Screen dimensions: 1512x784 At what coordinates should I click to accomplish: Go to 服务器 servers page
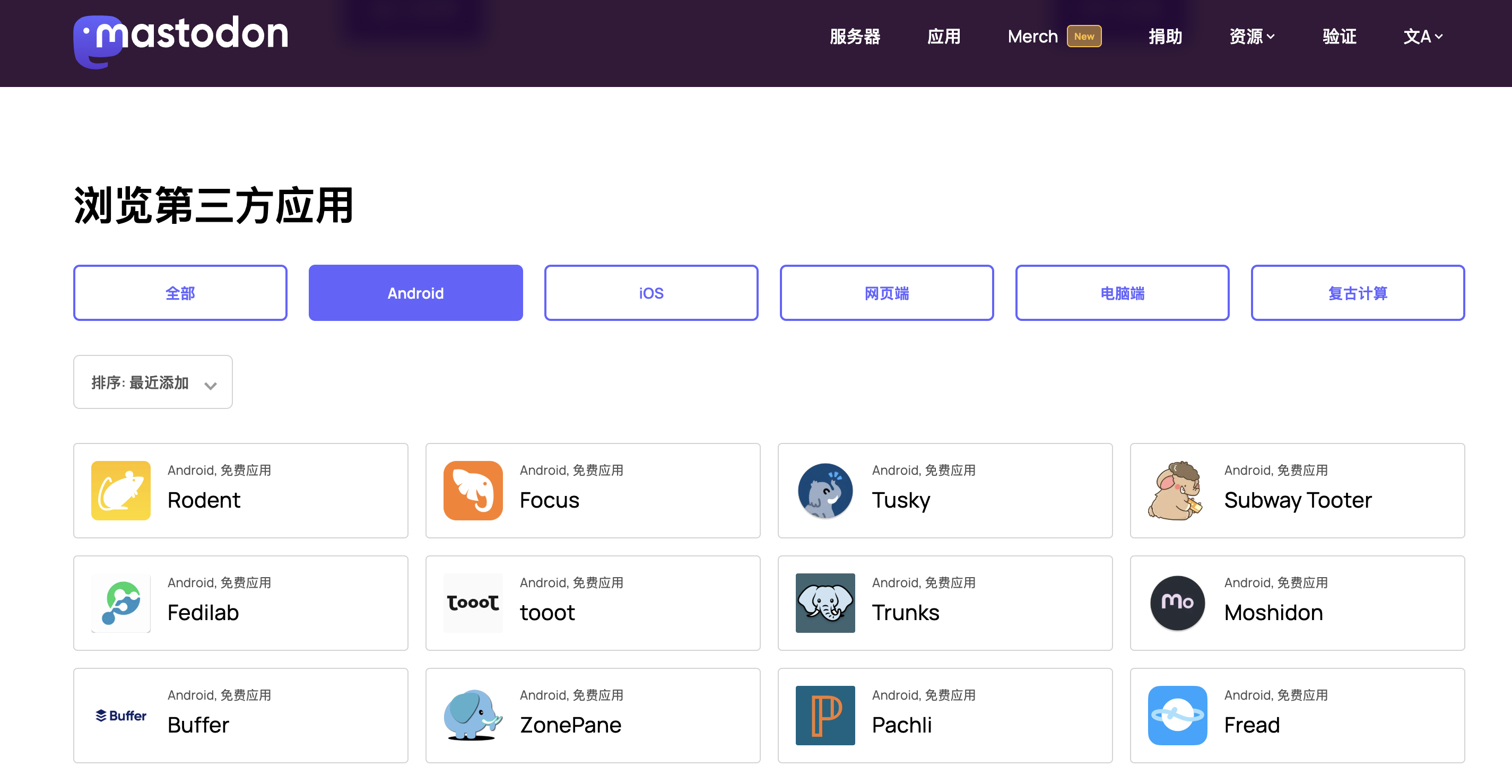coord(855,37)
